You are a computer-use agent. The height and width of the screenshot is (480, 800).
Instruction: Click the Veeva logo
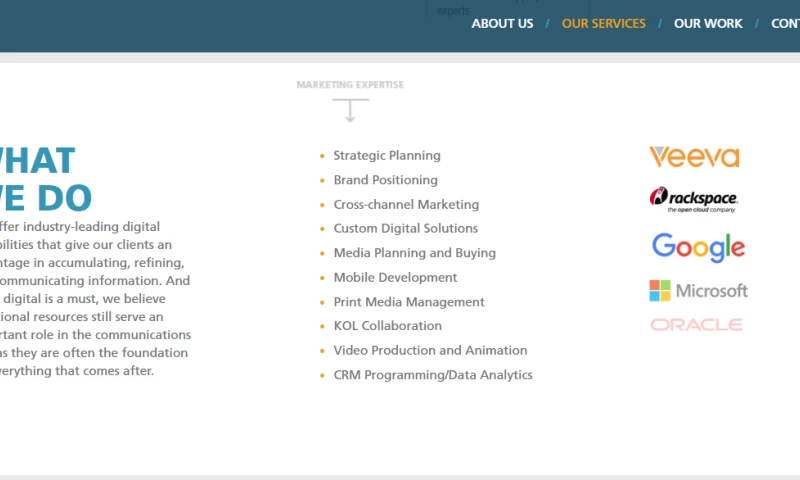click(694, 157)
